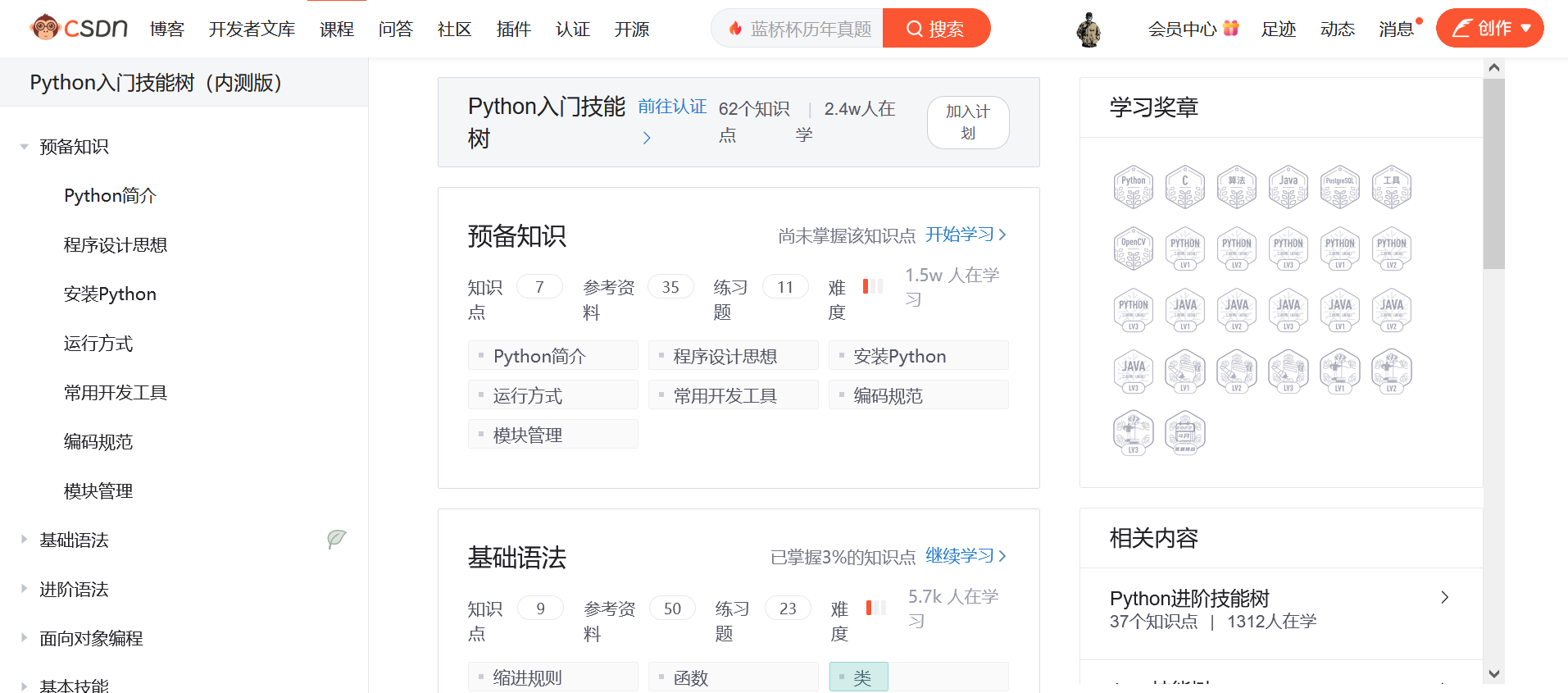1568x693 pixels.
Task: Click the orange 创作 button
Action: tap(1489, 28)
